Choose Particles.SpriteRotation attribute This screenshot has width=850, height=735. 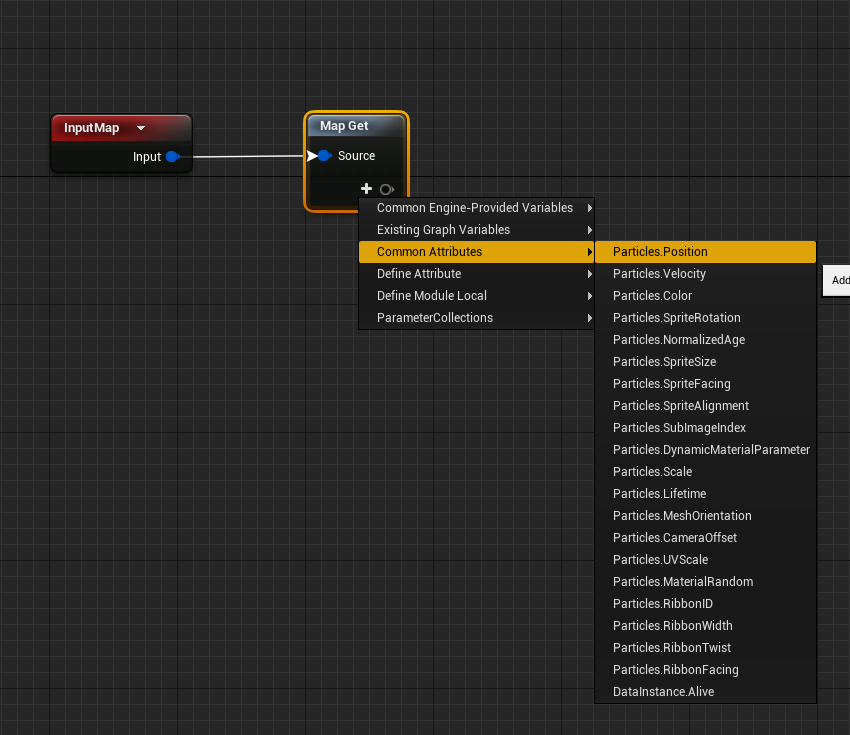point(705,318)
